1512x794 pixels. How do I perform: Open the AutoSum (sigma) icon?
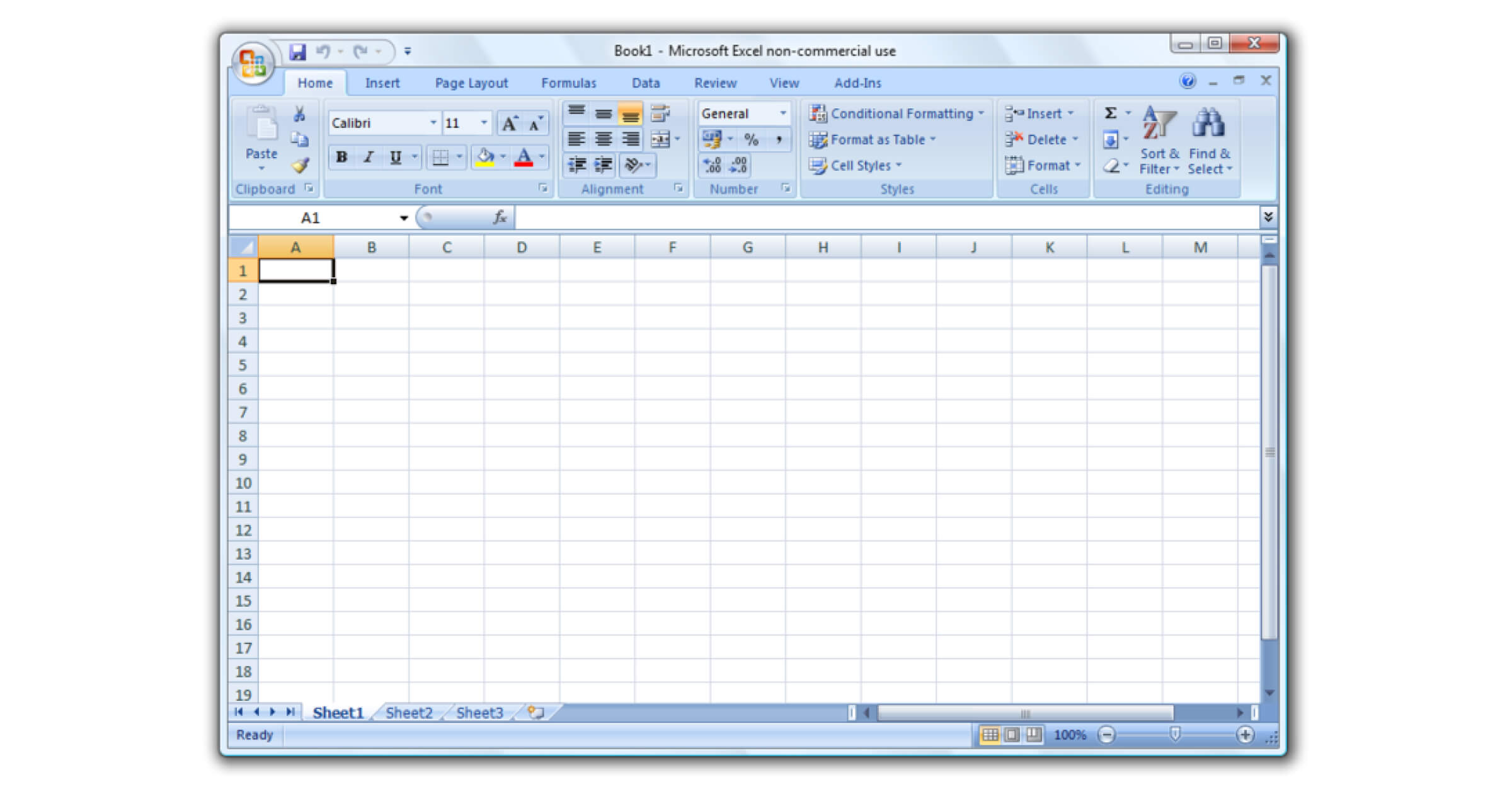tap(1110, 112)
